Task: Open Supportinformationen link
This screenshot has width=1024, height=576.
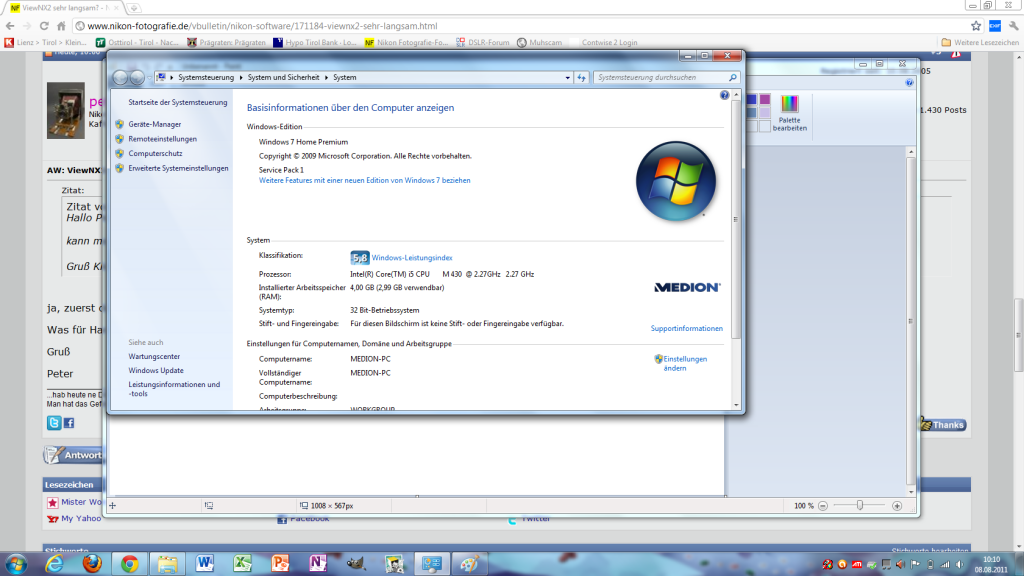Action: [686, 328]
